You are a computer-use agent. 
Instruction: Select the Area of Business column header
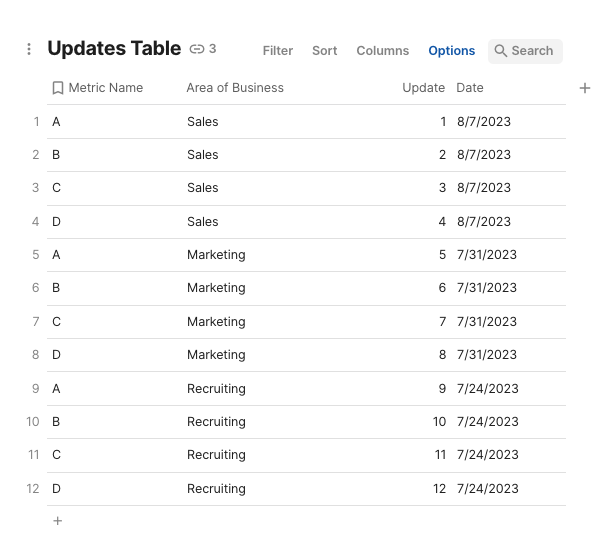235,88
